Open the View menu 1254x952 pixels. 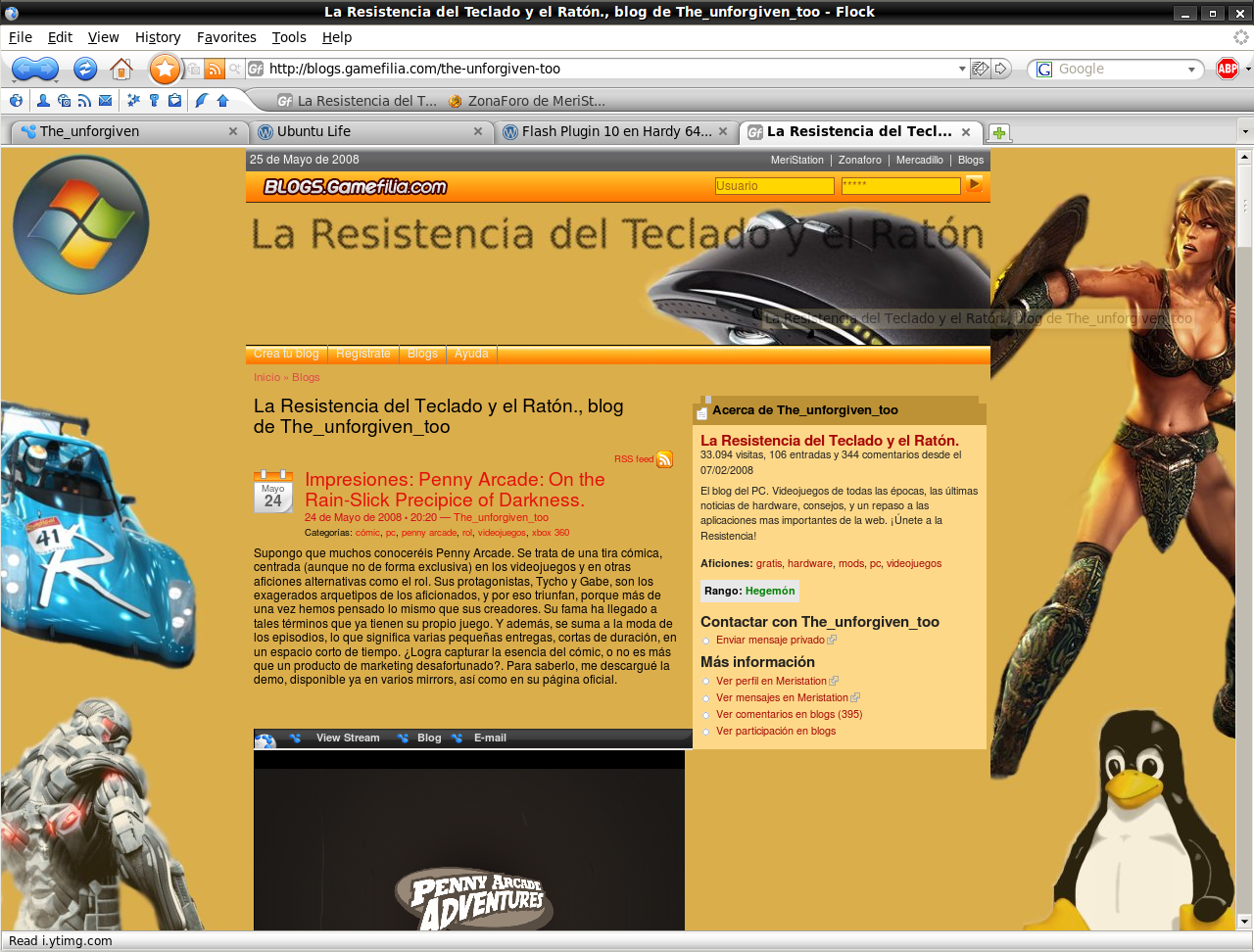click(104, 37)
